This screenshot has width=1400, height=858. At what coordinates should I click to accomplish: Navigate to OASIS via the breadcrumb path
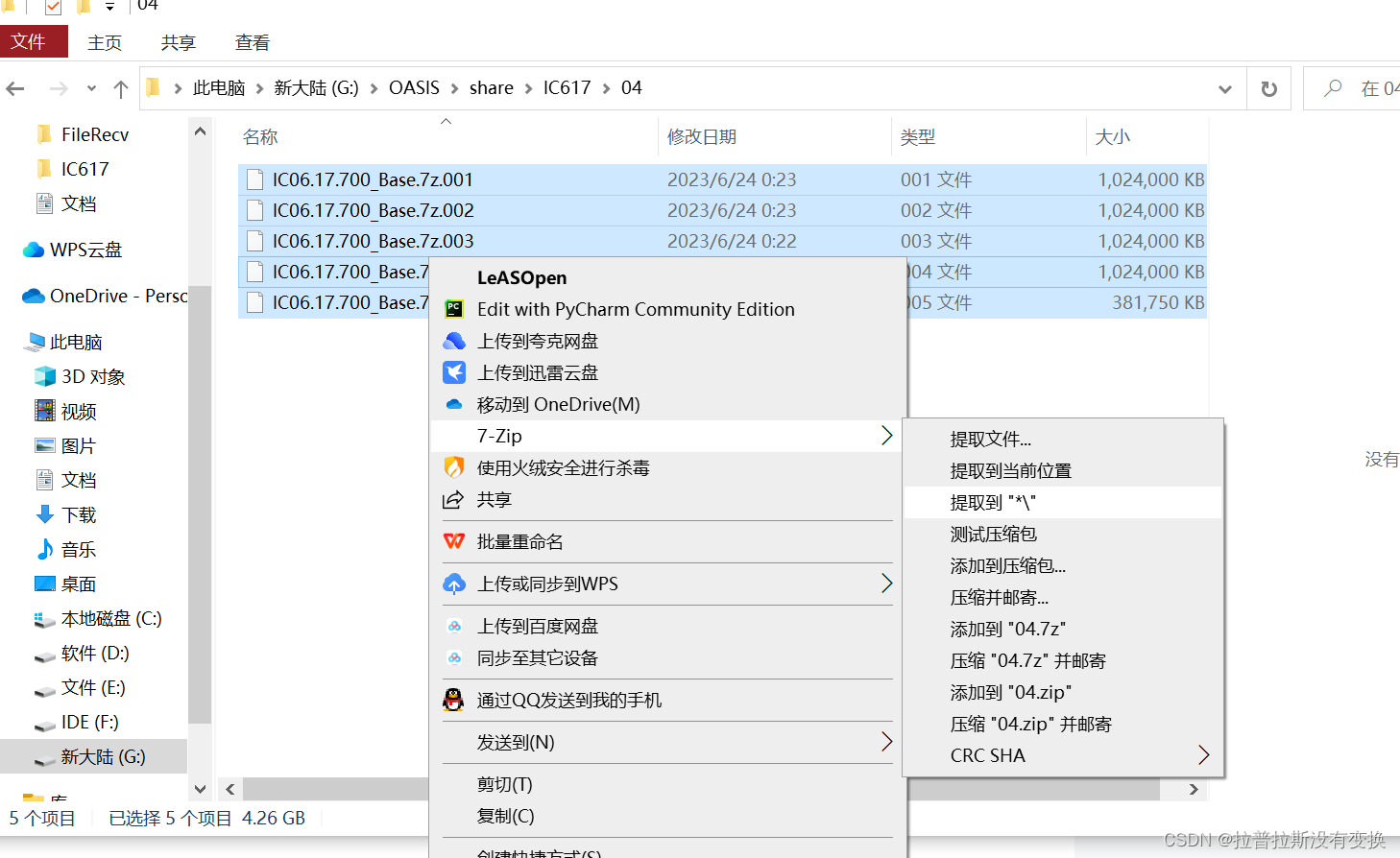click(x=415, y=87)
